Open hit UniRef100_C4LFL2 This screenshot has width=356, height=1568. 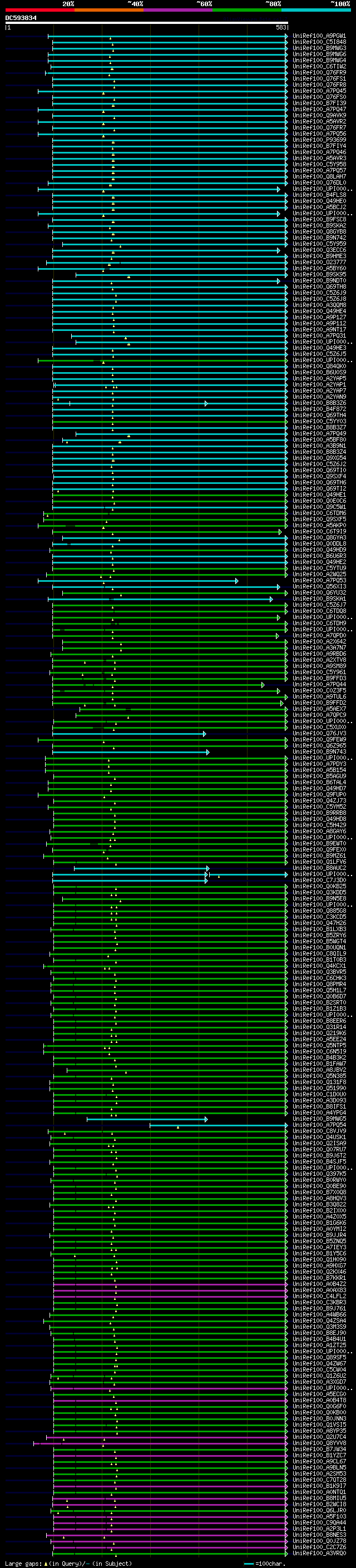[x=319, y=1297]
